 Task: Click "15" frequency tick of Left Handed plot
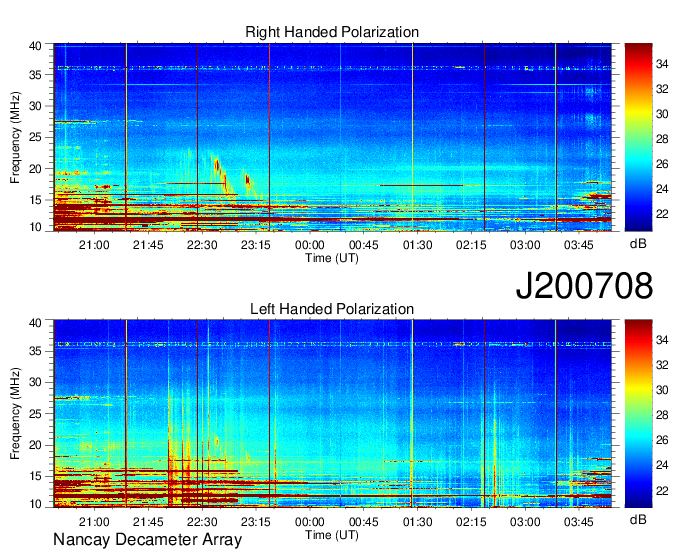click(35, 477)
